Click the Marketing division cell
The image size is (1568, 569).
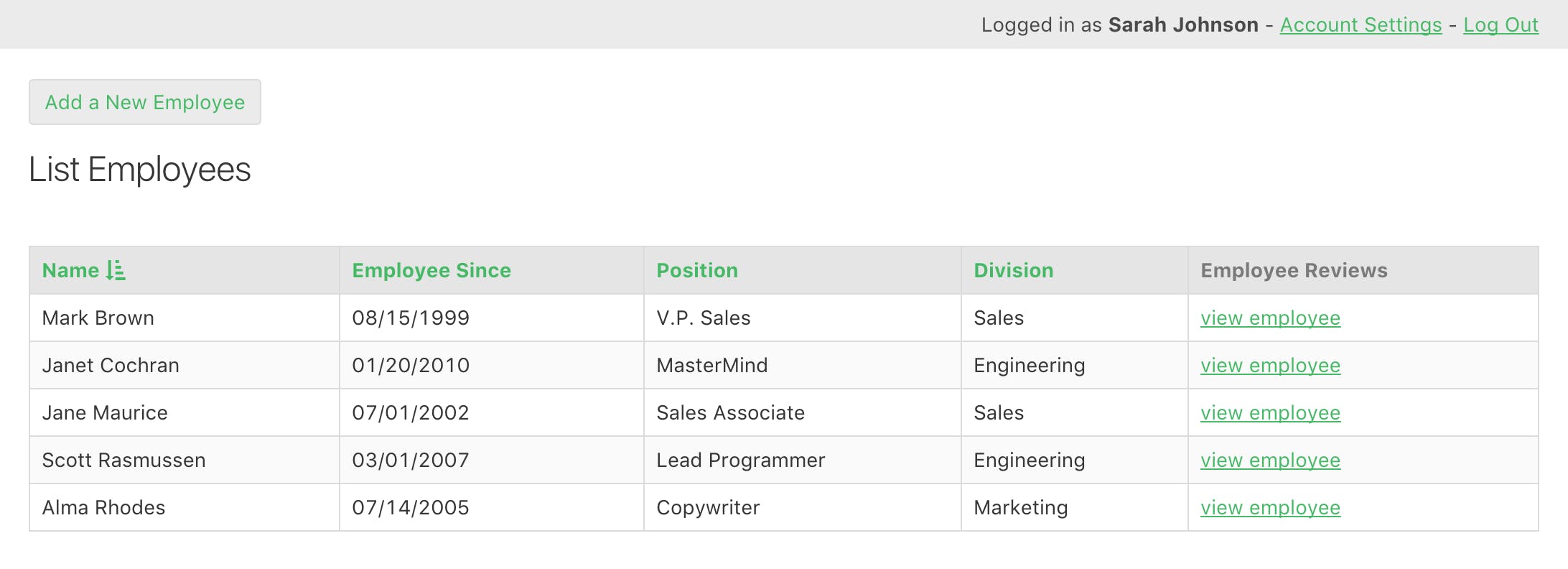[x=1075, y=508]
